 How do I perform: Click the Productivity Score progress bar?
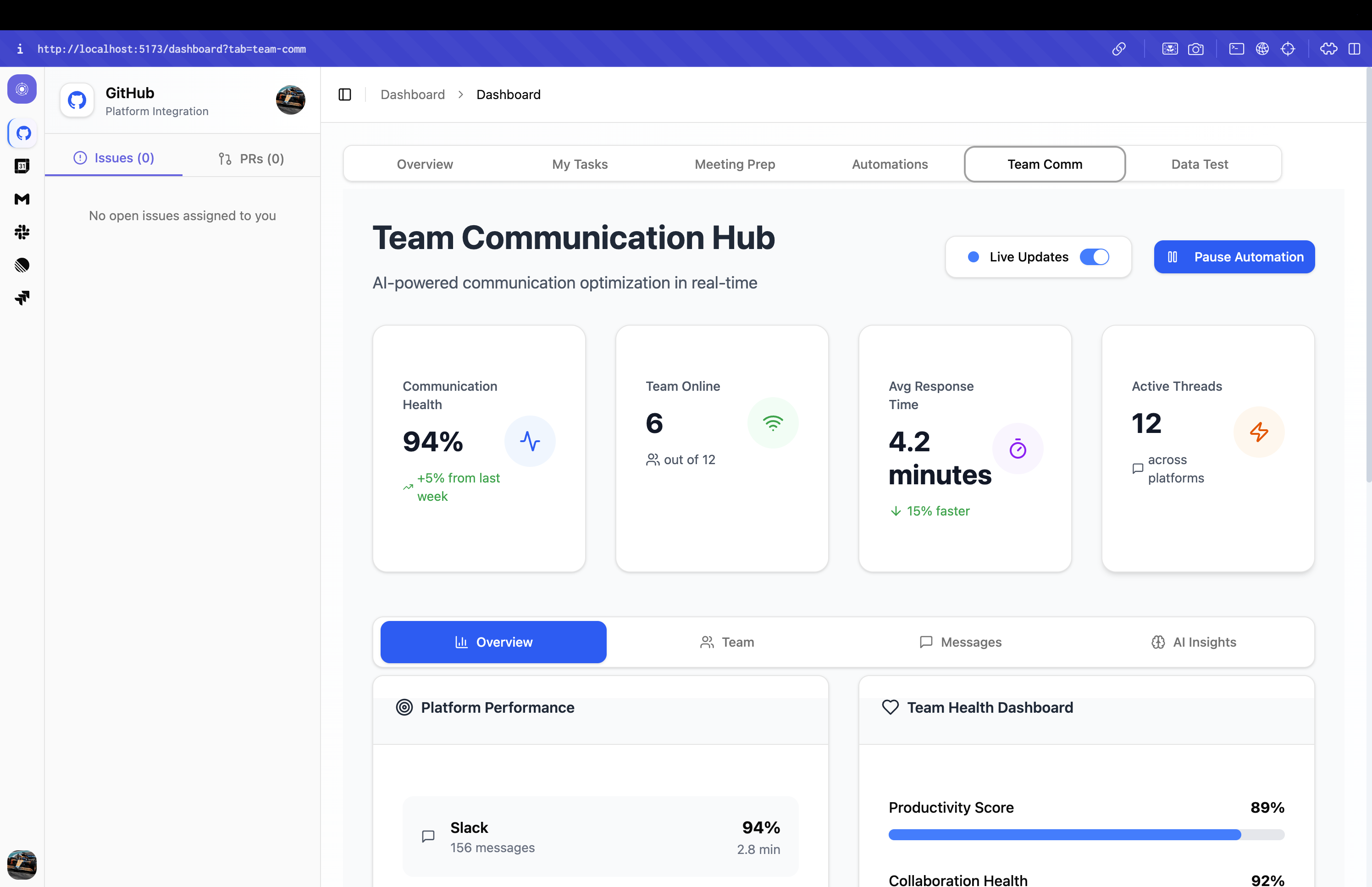(1086, 835)
